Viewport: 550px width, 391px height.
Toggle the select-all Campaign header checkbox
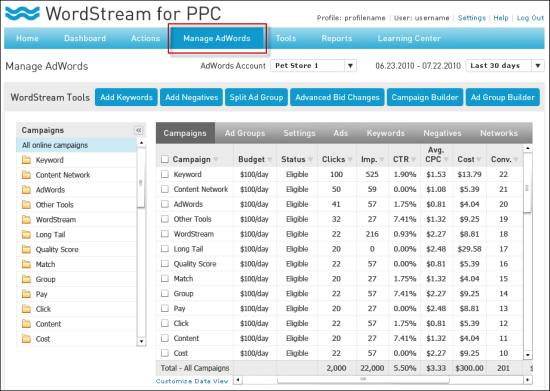point(165,159)
